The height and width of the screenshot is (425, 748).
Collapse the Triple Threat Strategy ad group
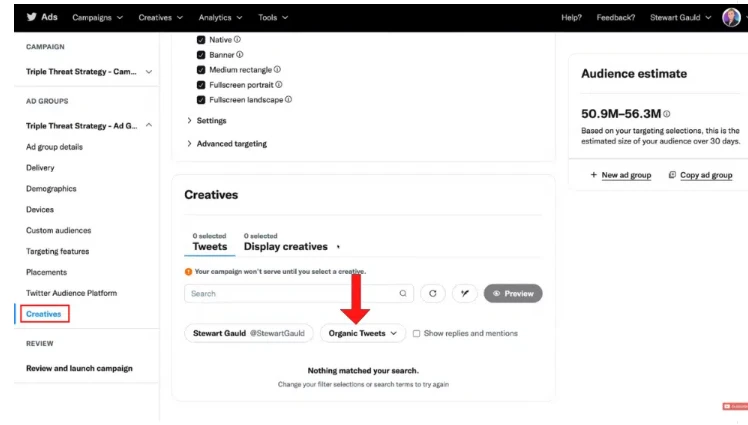pos(149,125)
